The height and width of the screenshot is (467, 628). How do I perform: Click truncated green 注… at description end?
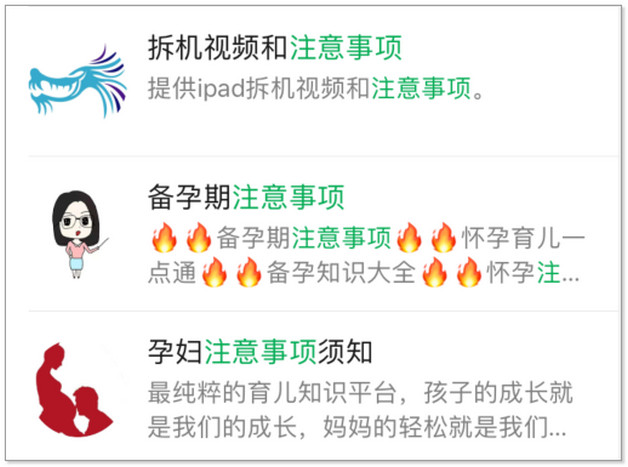(558, 273)
